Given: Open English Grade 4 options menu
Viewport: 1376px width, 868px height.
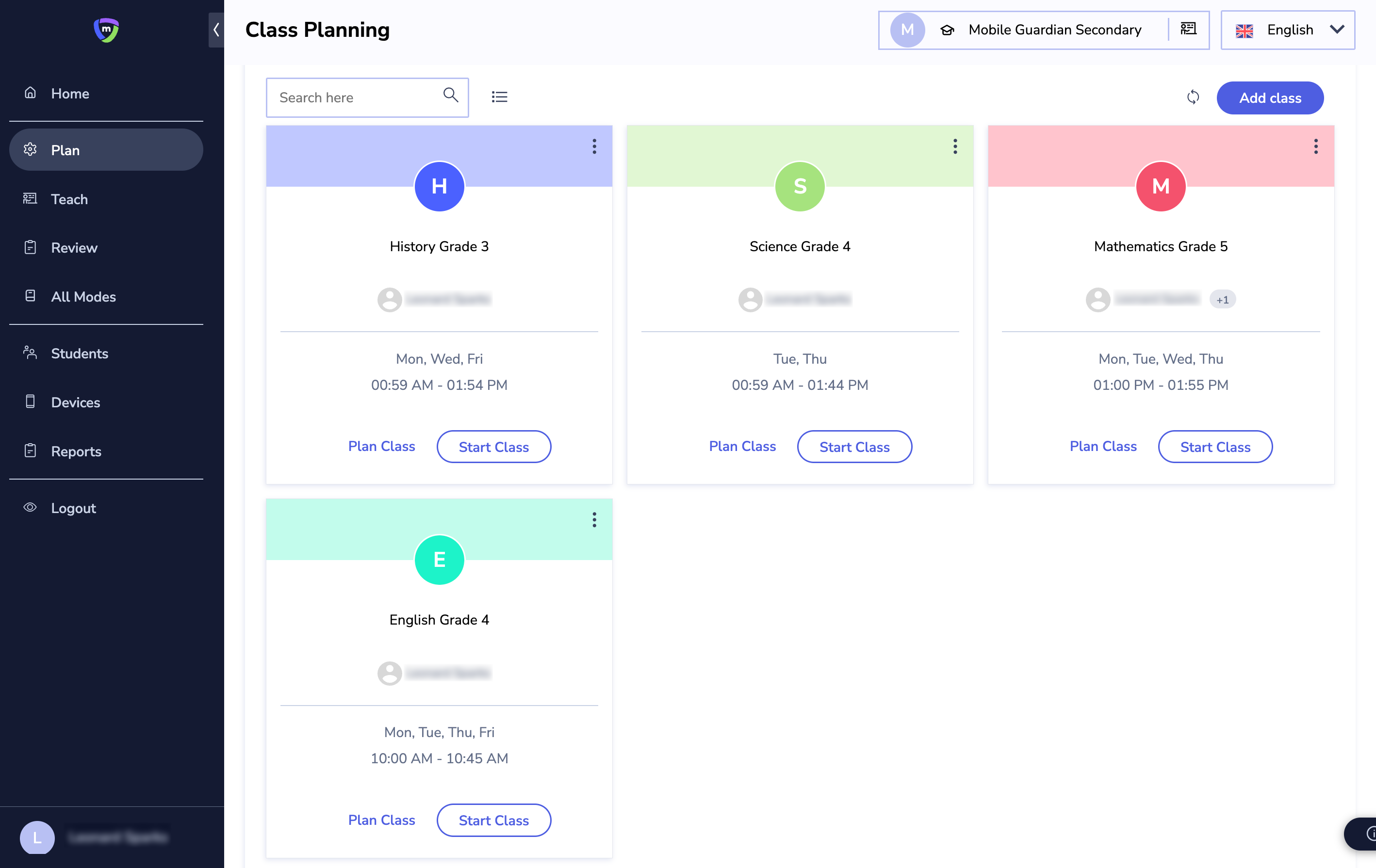Looking at the screenshot, I should coord(594,520).
